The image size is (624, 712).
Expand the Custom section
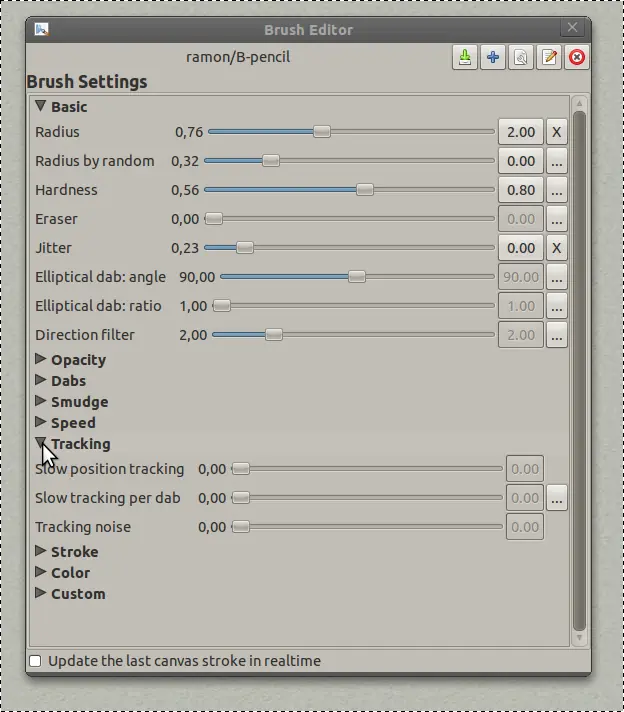point(40,593)
